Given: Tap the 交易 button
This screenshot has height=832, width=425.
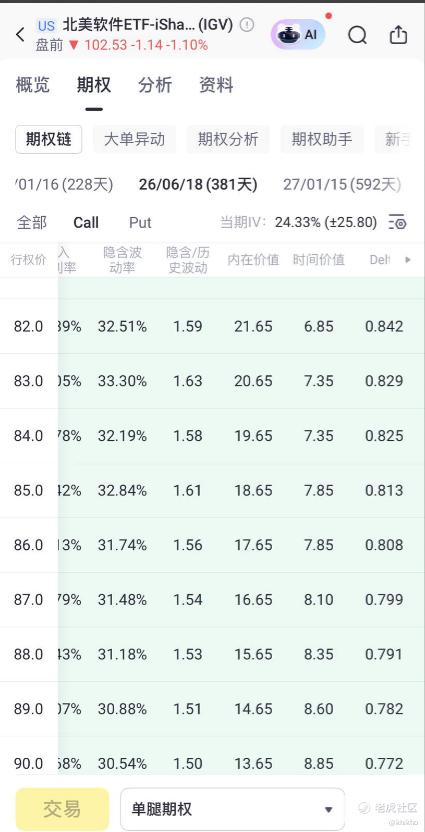Looking at the screenshot, I should tap(62, 809).
